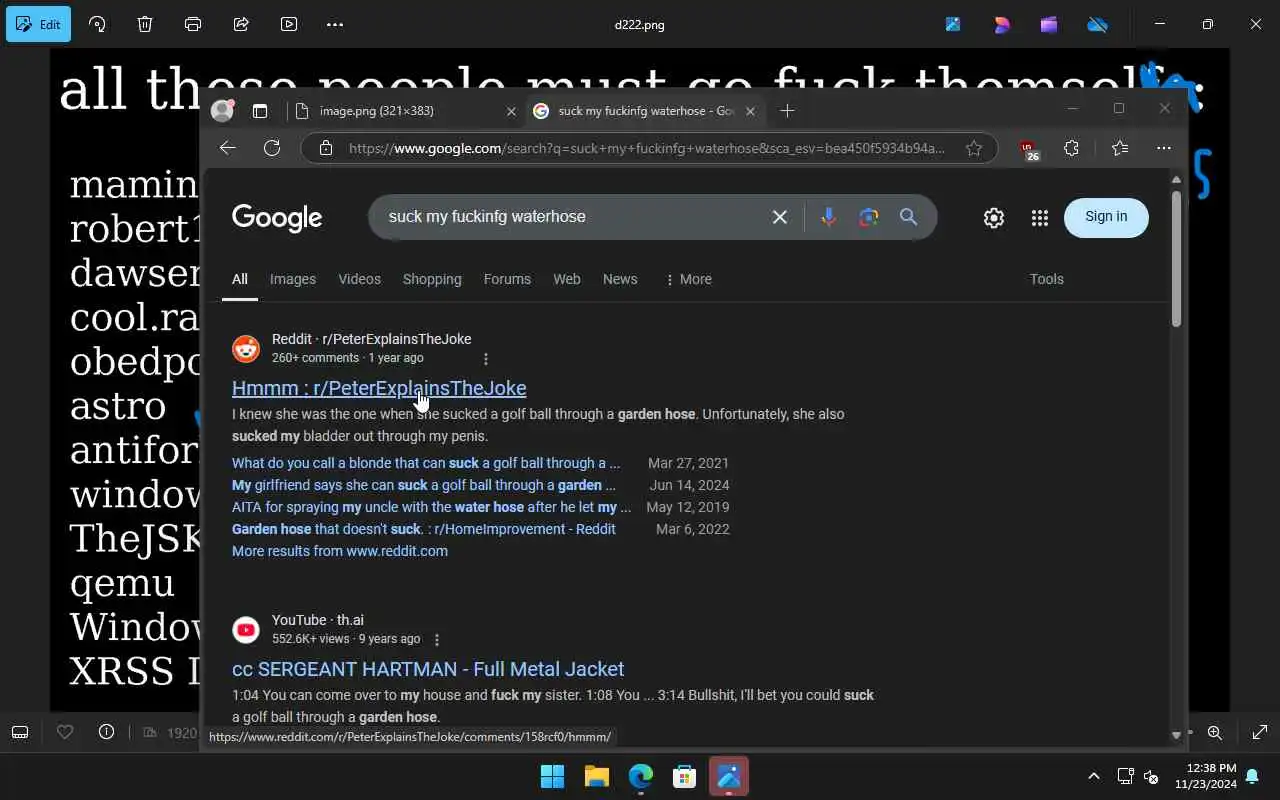Click the muted volume tray icon

1150,776
